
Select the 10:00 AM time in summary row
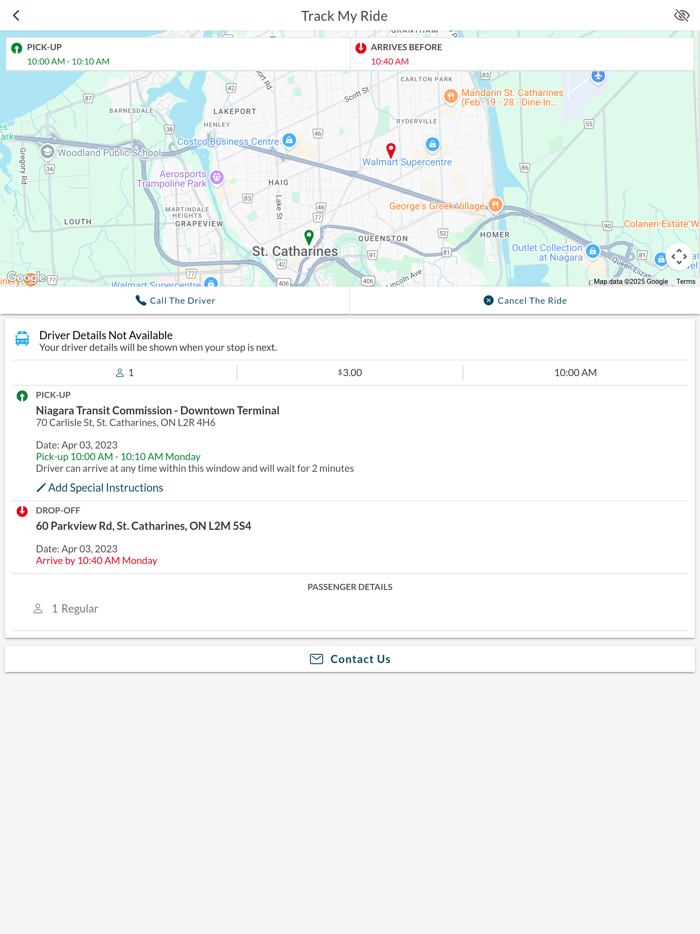[575, 373]
